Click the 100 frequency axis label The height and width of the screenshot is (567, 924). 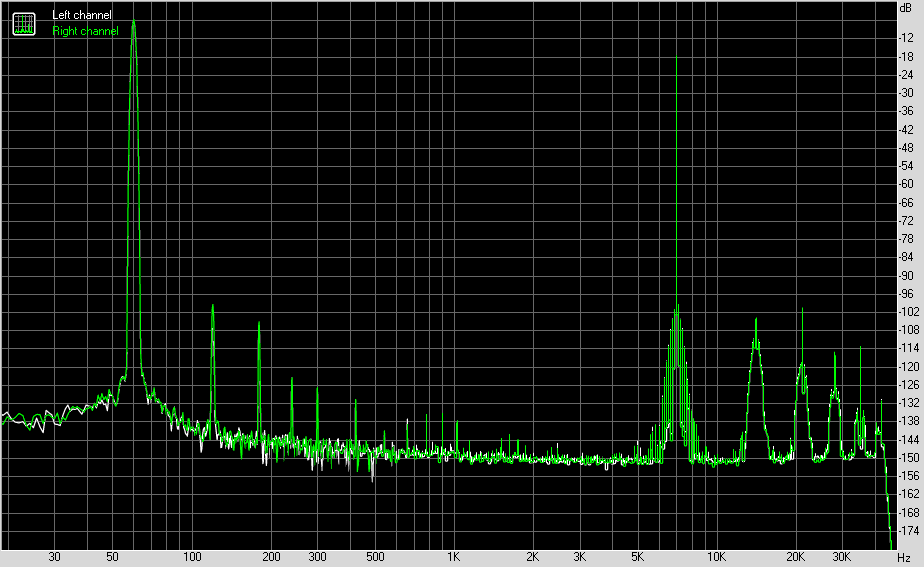pyautogui.click(x=192, y=557)
